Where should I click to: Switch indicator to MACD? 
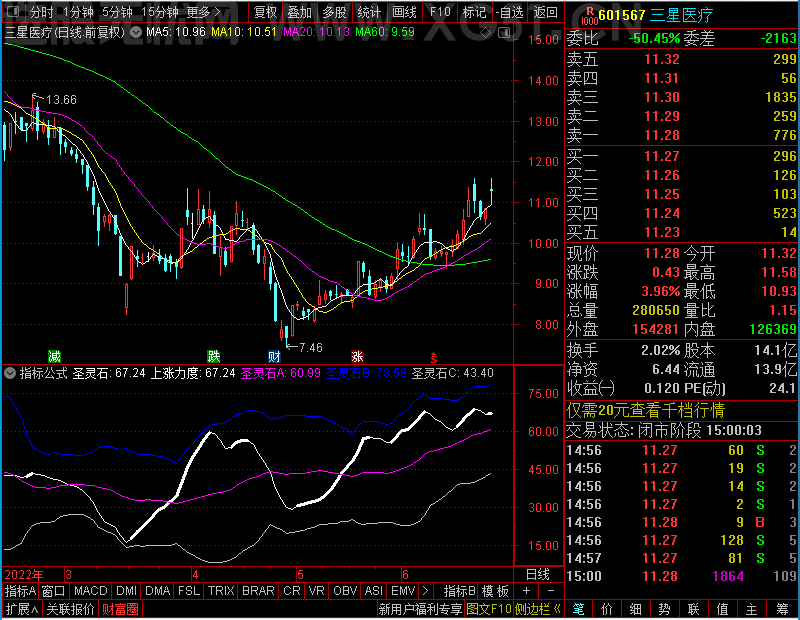90,591
